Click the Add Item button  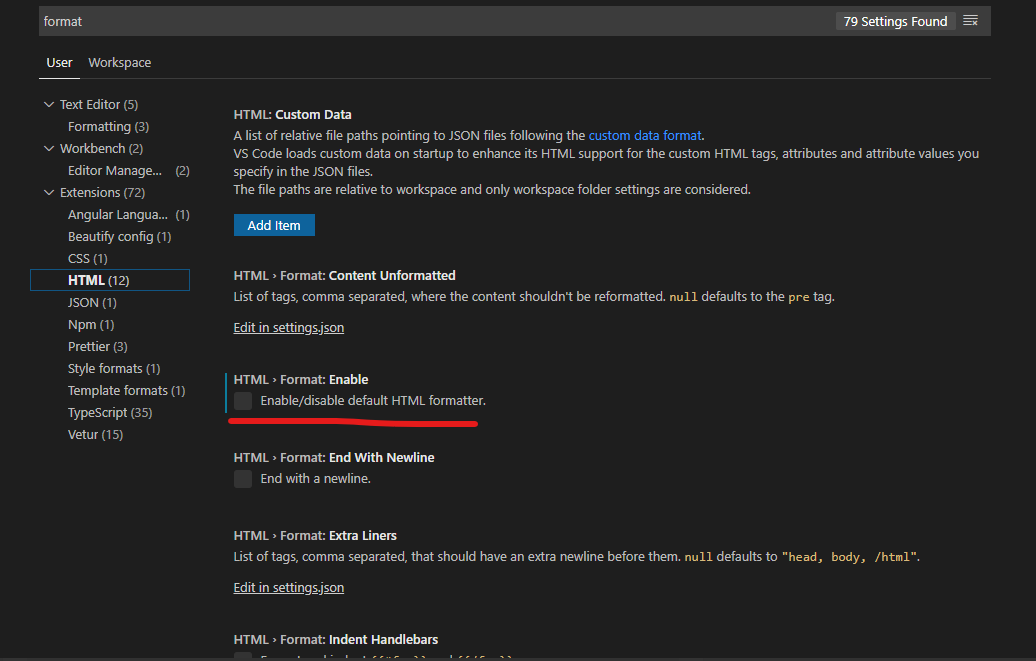click(x=274, y=225)
